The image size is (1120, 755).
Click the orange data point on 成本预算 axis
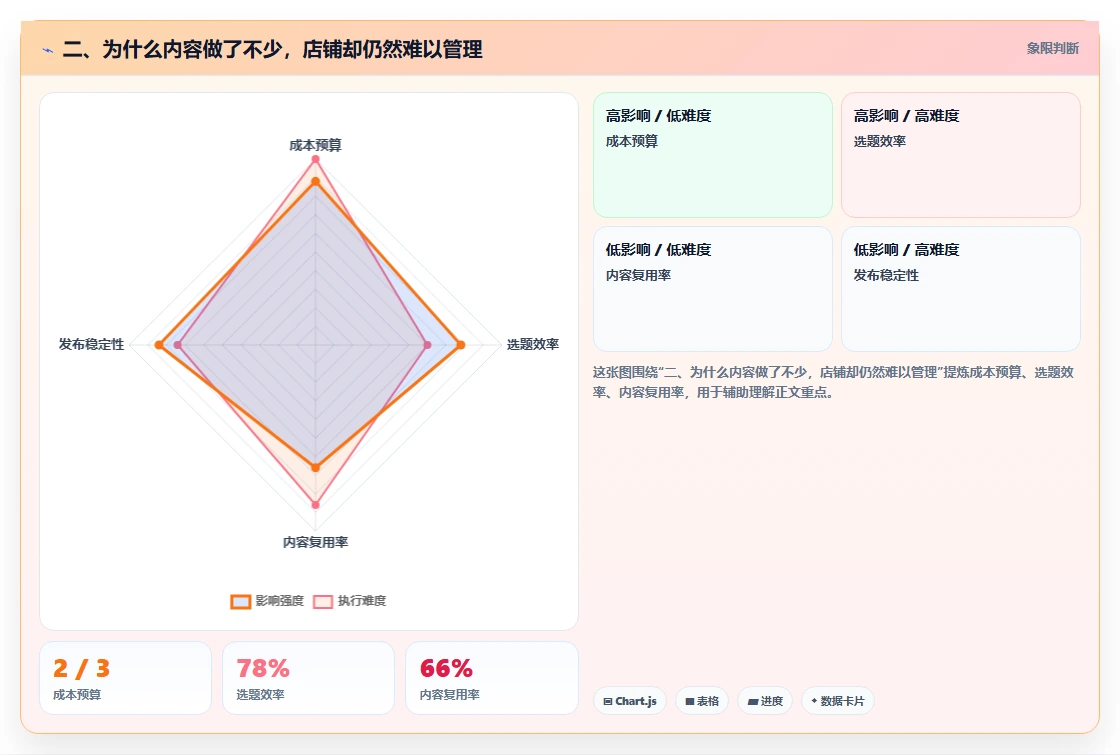[315, 182]
